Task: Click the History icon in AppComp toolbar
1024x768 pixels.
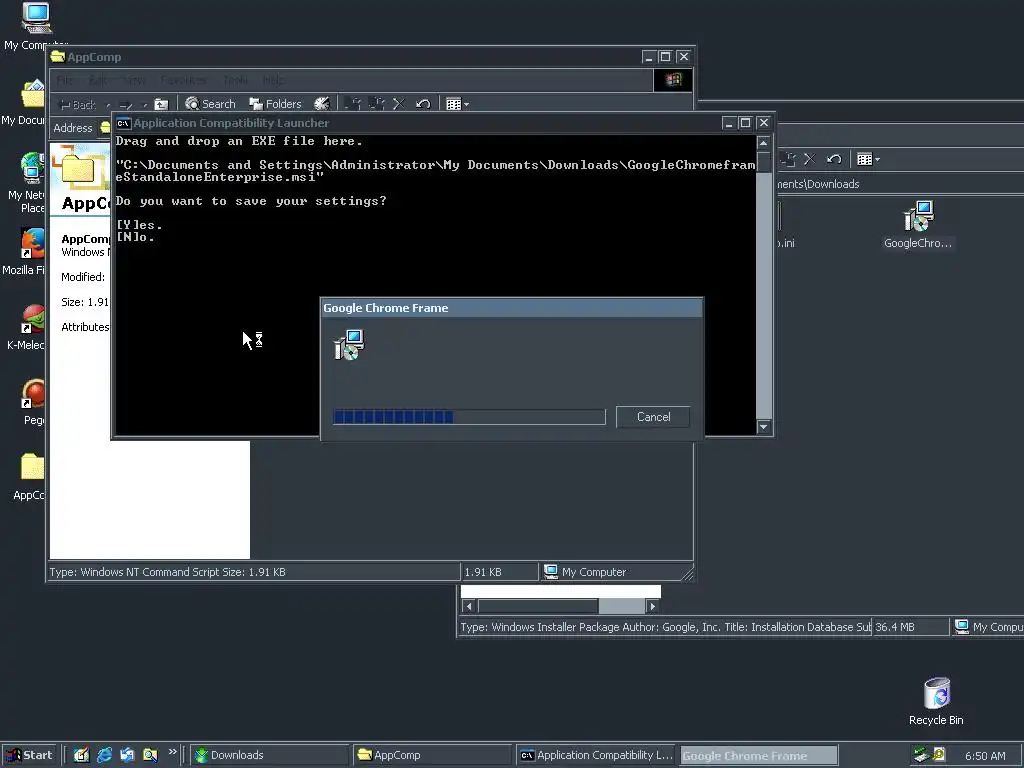Action: (321, 104)
